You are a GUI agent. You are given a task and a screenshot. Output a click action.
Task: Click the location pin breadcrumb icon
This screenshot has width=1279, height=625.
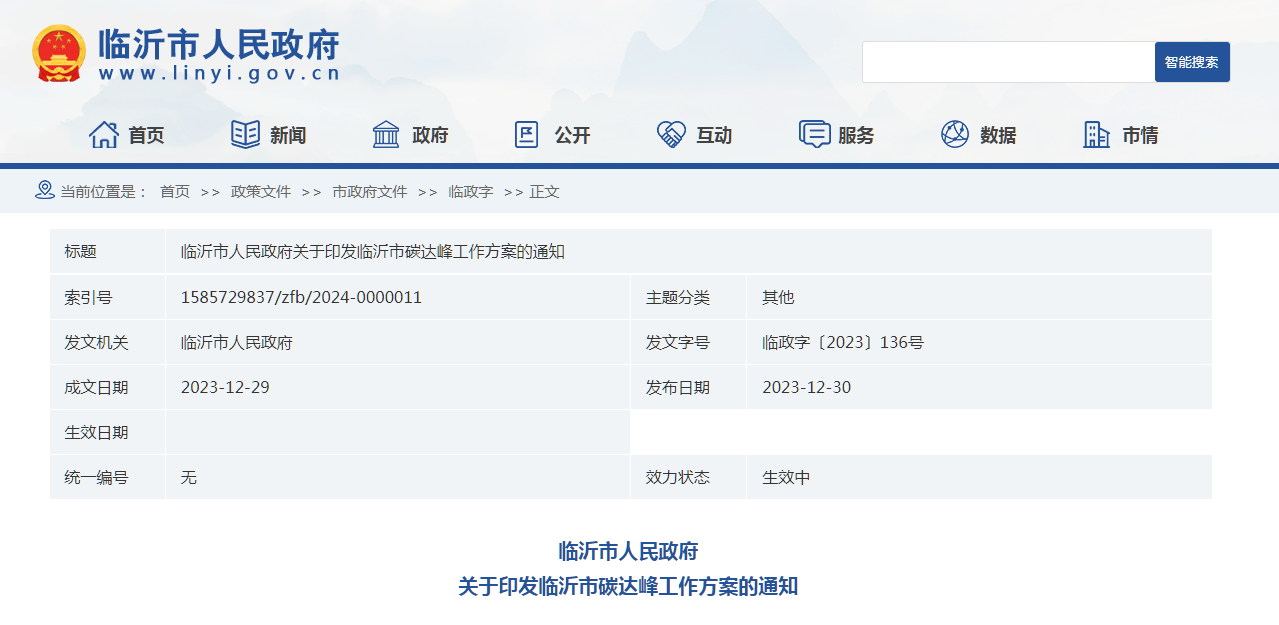45,190
